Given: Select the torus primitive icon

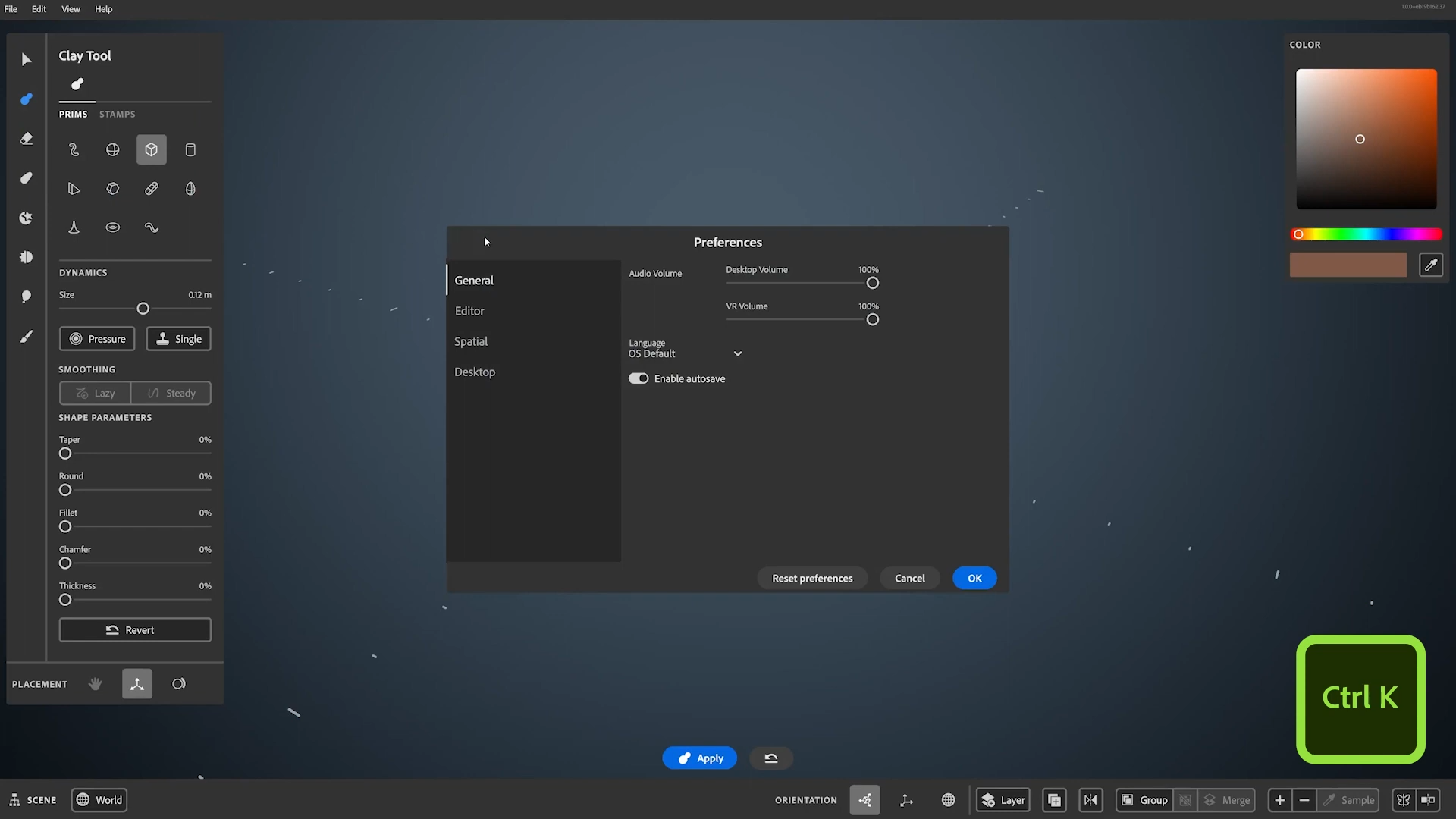Looking at the screenshot, I should [113, 227].
